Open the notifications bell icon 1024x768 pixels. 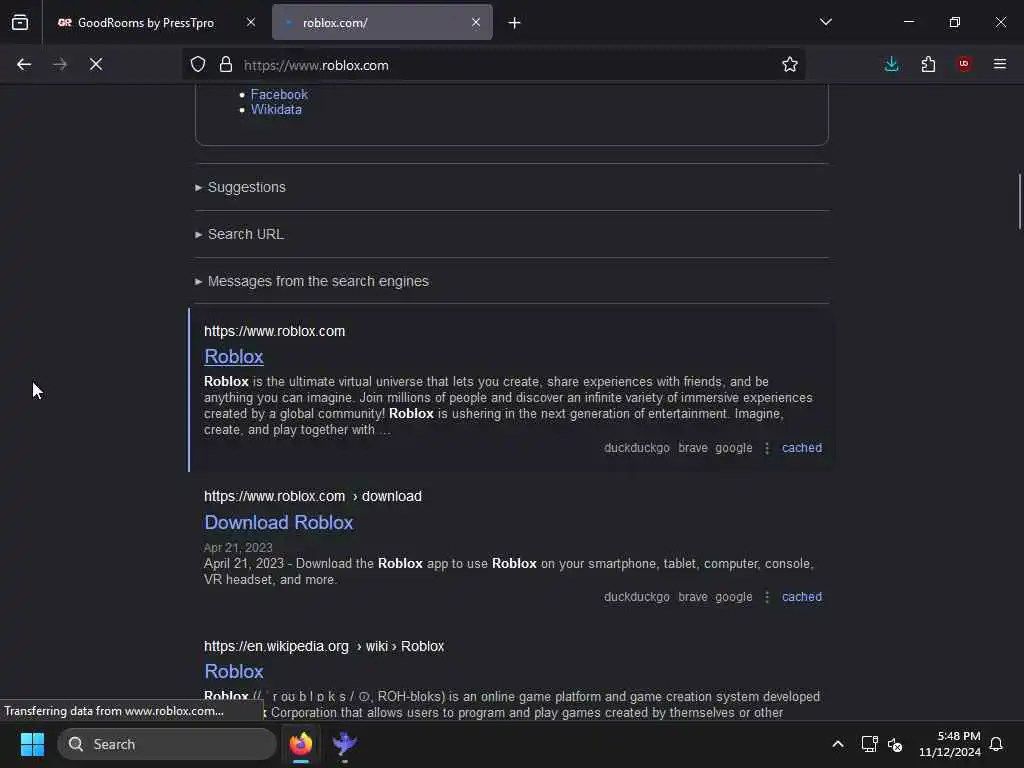point(996,744)
